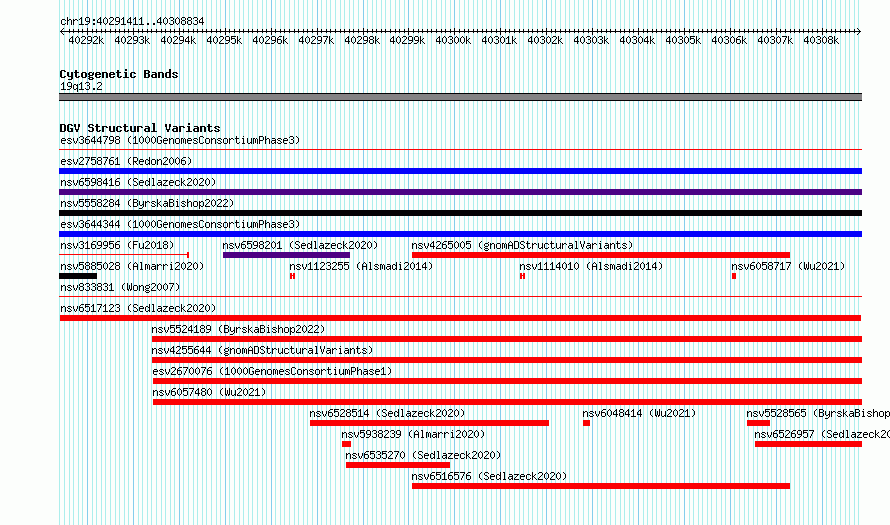Screen dimensions: 890x525
Task: Open nsv4255644 (gnomADStructuralVariants) label
Action: 262,350
